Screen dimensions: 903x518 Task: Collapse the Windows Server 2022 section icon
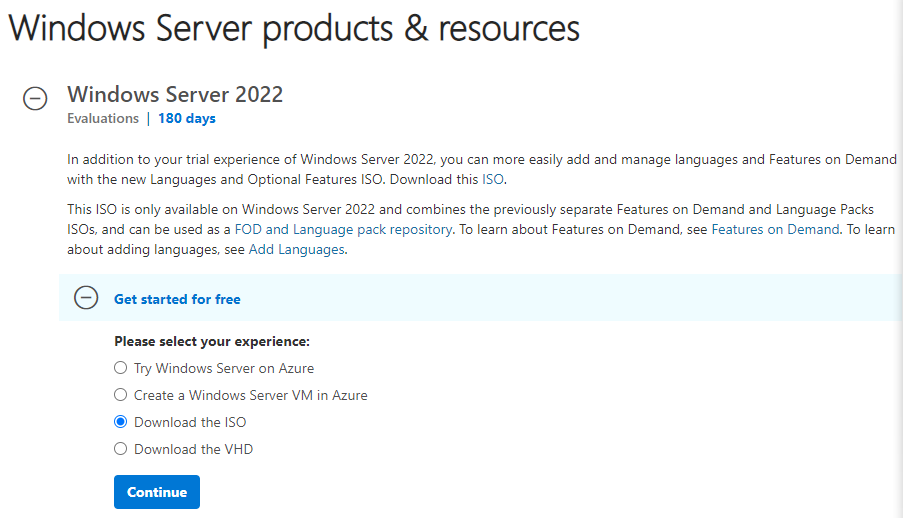pyautogui.click(x=35, y=99)
